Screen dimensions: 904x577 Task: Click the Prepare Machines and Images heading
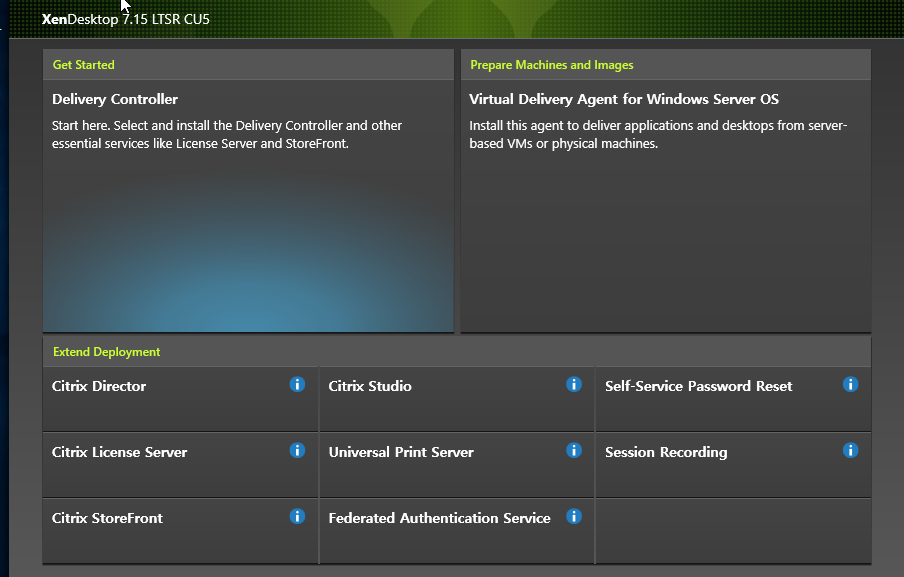[x=552, y=65]
